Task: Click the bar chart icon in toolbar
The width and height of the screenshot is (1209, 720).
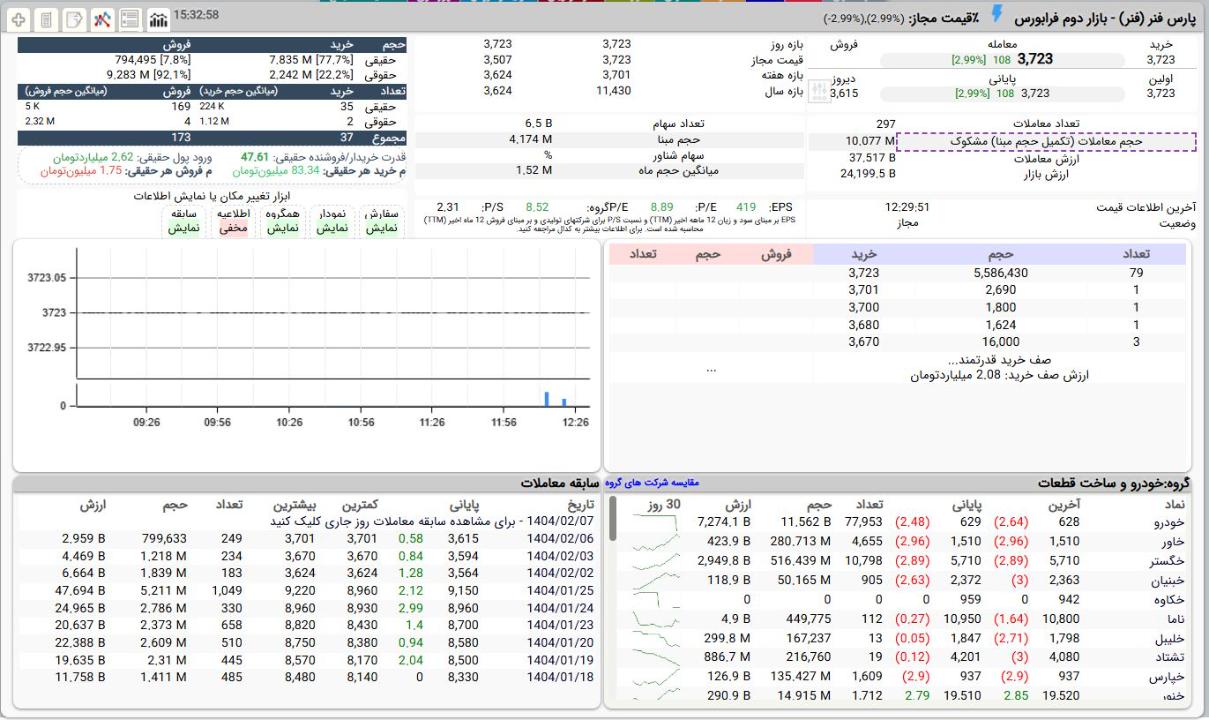Action: tap(157, 20)
